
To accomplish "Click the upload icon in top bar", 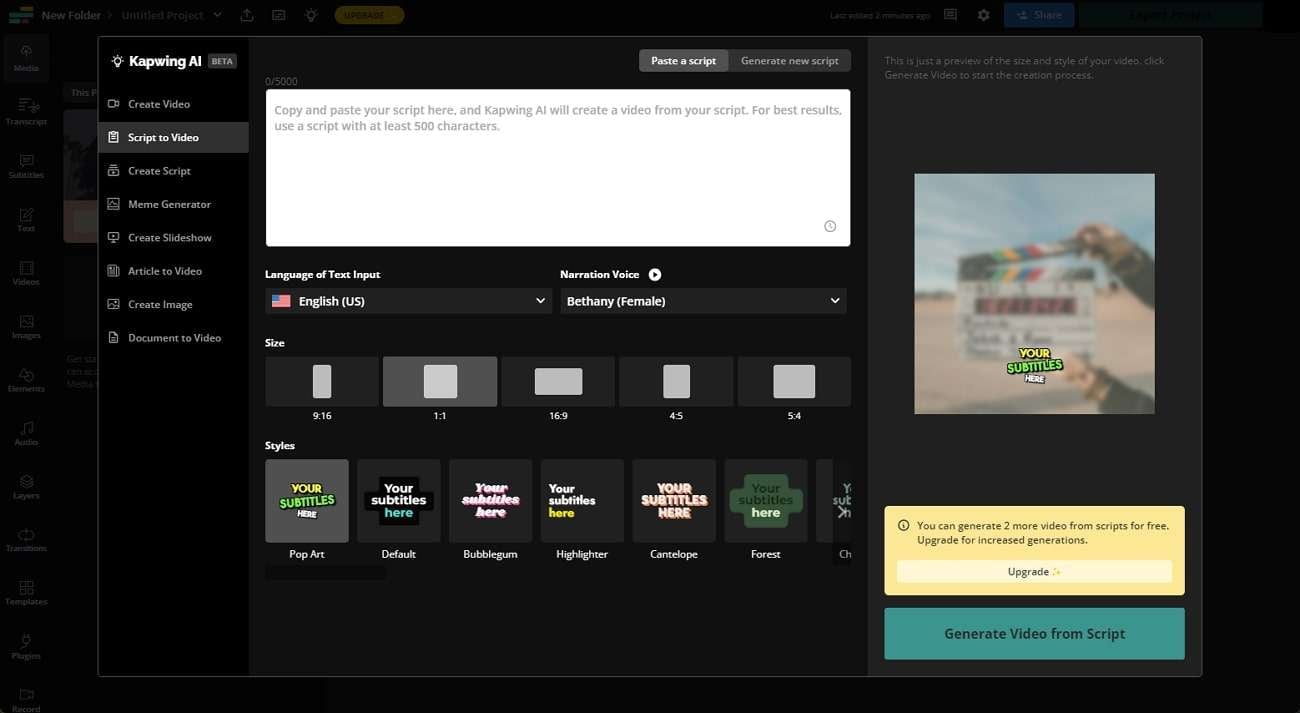I will 247,15.
